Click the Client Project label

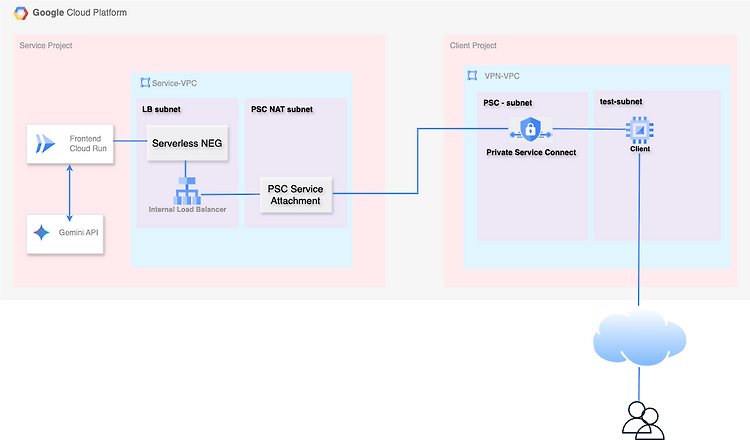pos(473,45)
